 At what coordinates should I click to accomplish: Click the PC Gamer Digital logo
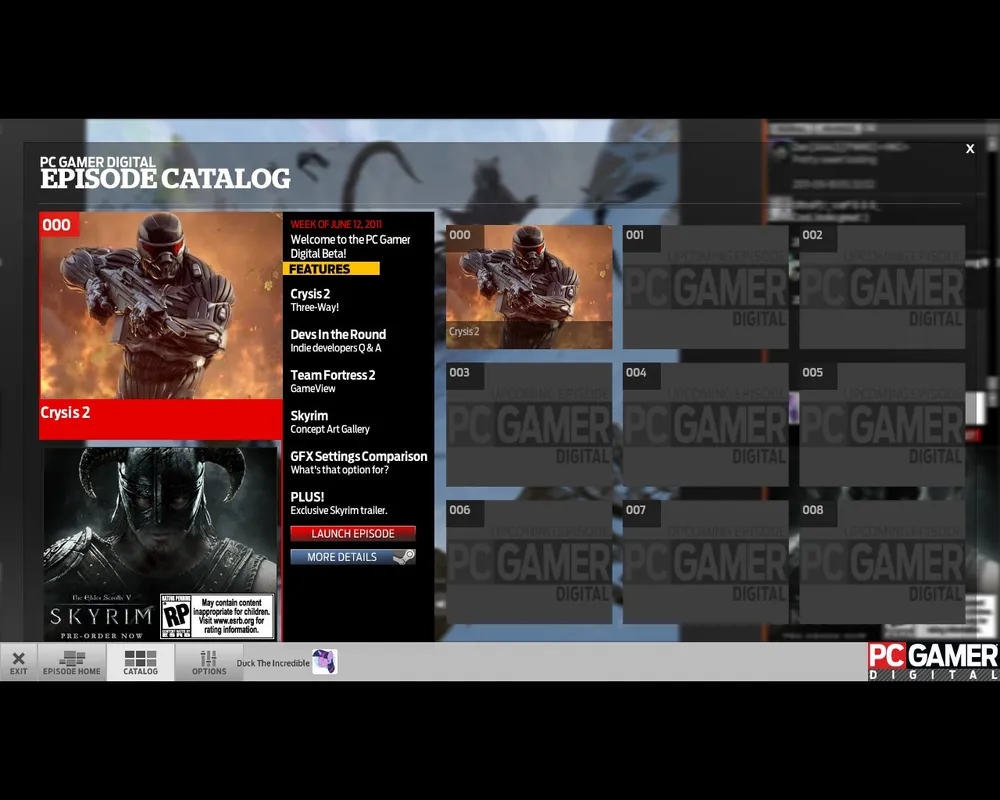[932, 662]
